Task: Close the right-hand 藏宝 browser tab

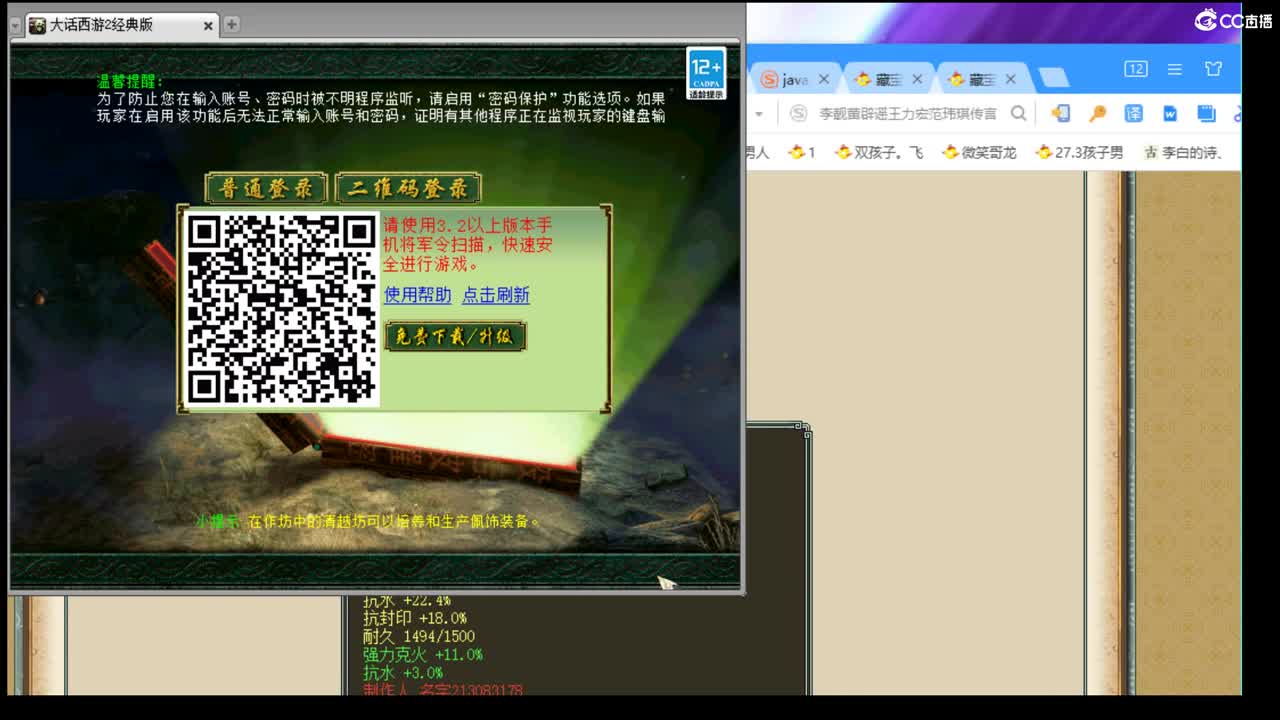Action: coord(1010,79)
